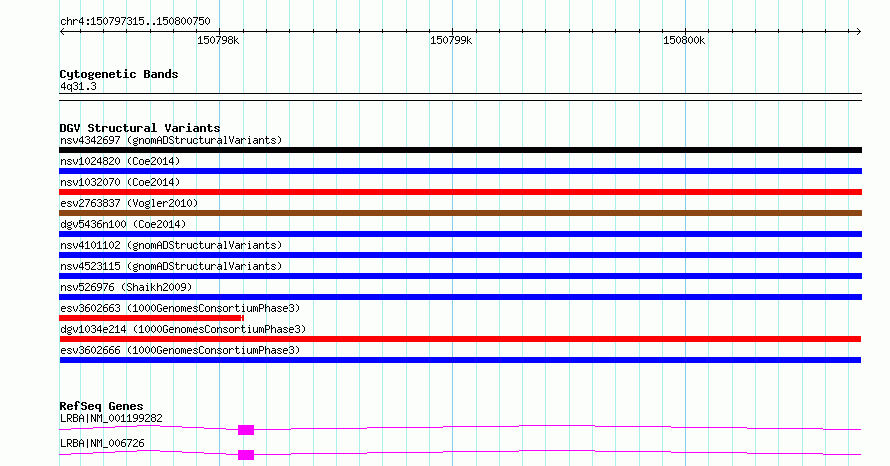Open the esv2763837 (Vogler2010) brown bar
This screenshot has height=466, width=890.
coord(460,213)
